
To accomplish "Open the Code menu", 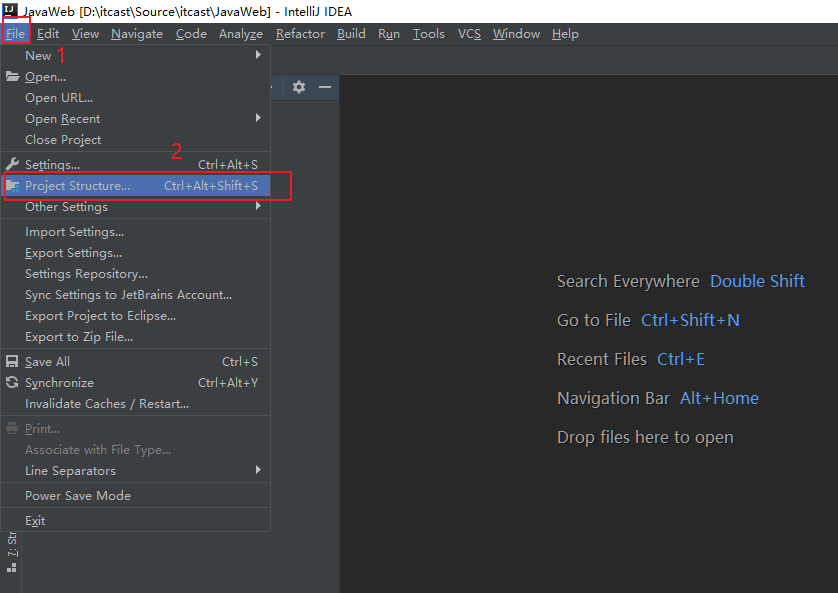I will click(191, 34).
